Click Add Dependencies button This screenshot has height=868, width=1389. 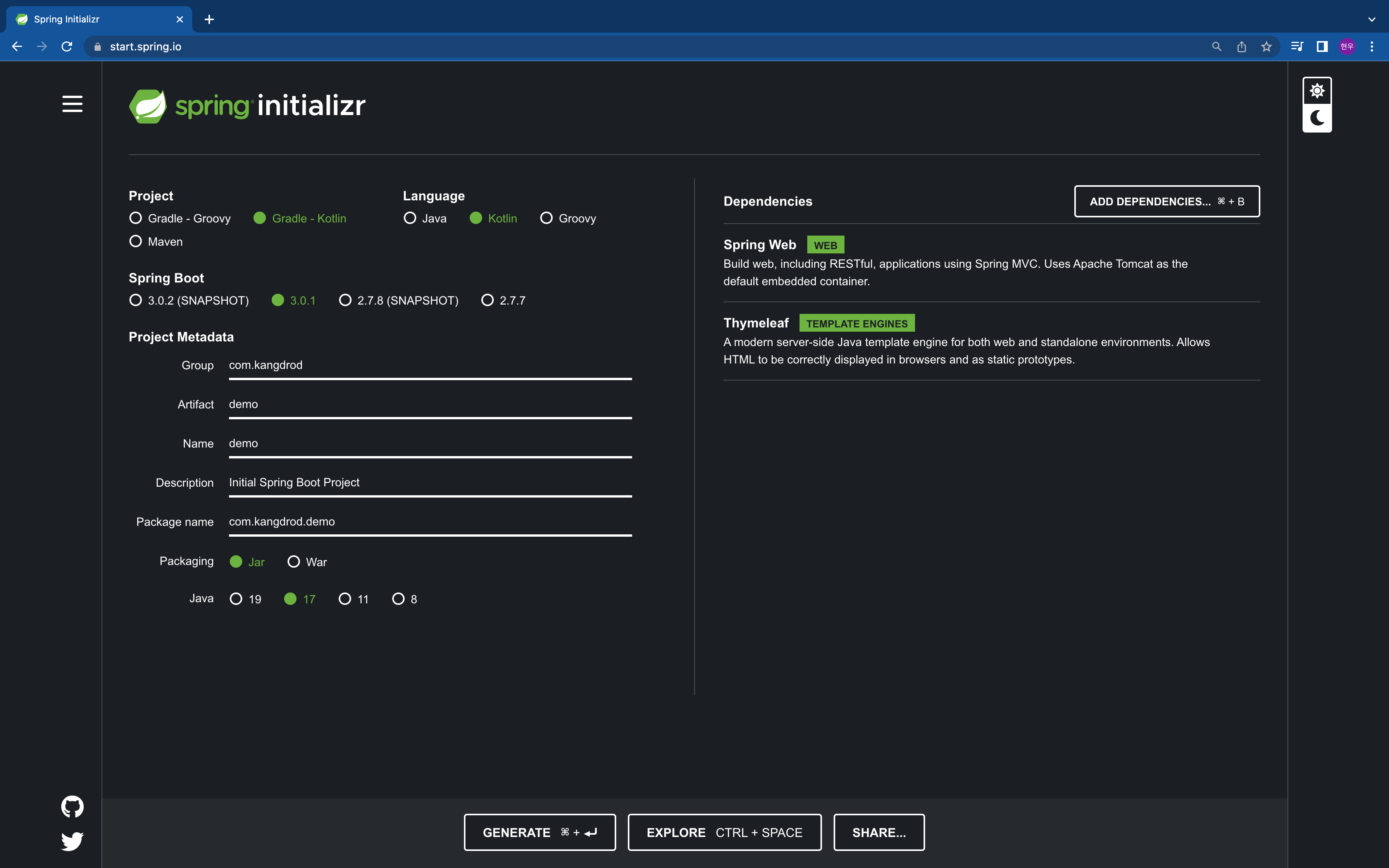[1166, 201]
